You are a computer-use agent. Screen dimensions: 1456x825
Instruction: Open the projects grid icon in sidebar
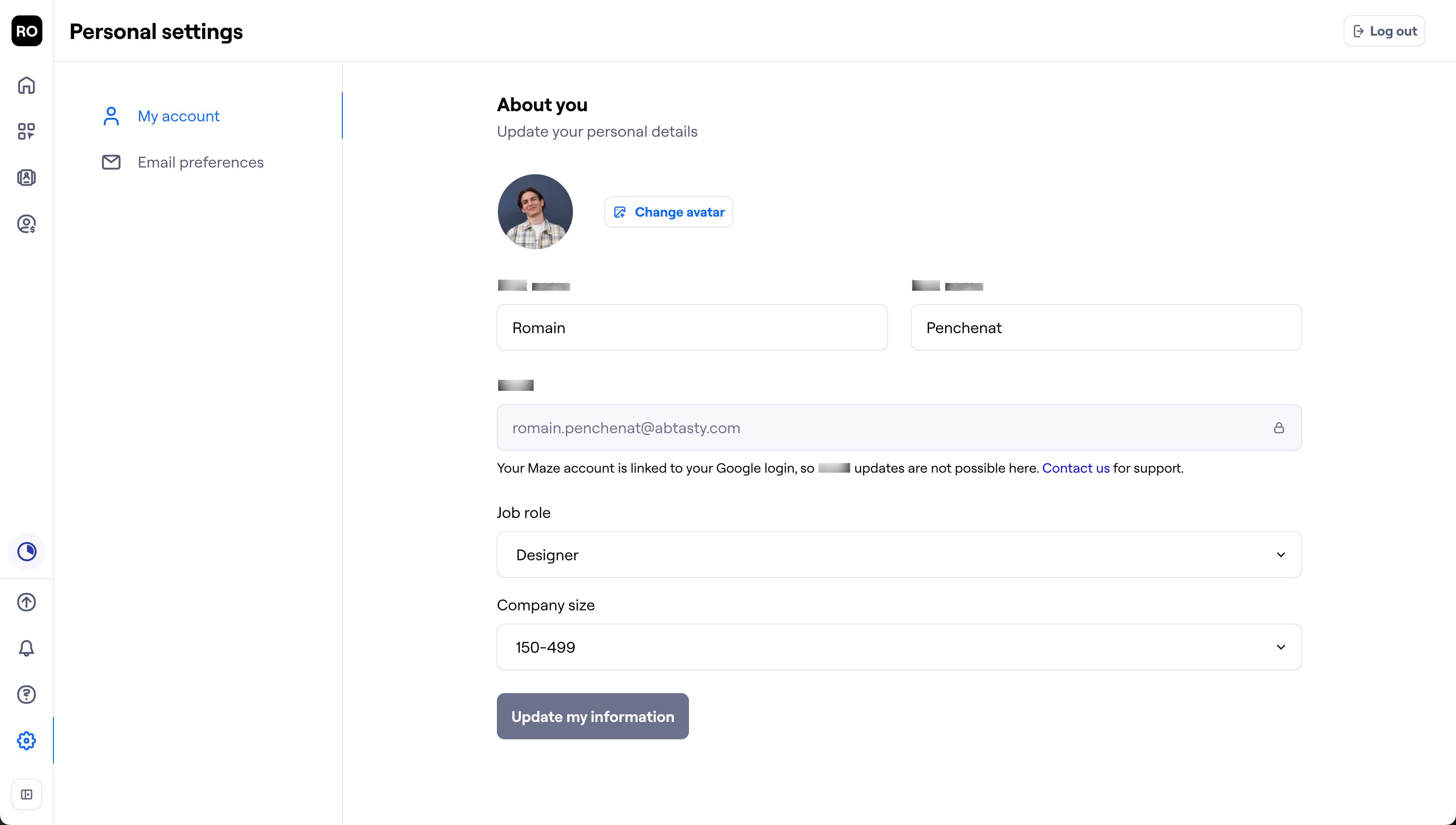tap(26, 131)
